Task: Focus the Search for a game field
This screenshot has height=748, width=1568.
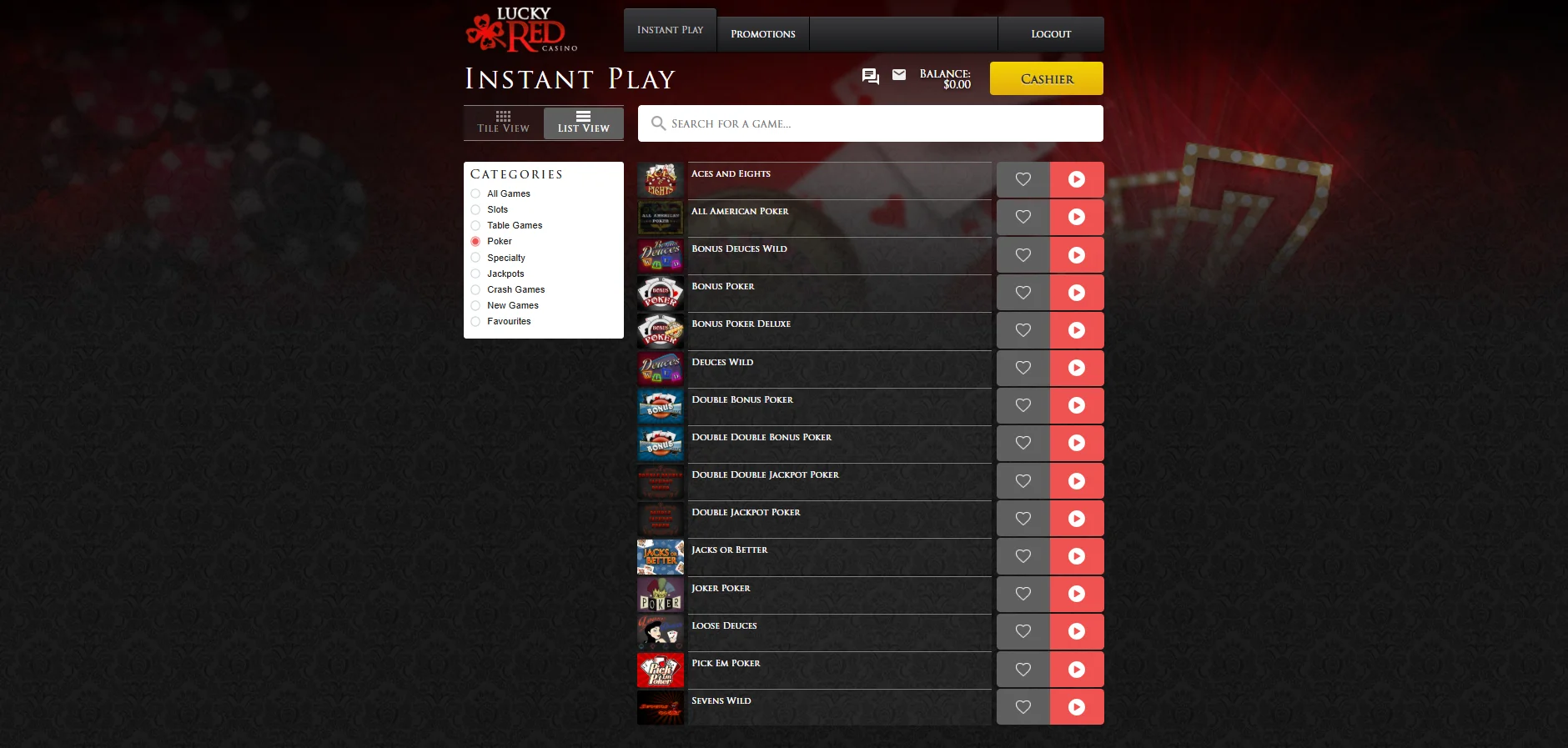Action: pyautogui.click(x=871, y=123)
